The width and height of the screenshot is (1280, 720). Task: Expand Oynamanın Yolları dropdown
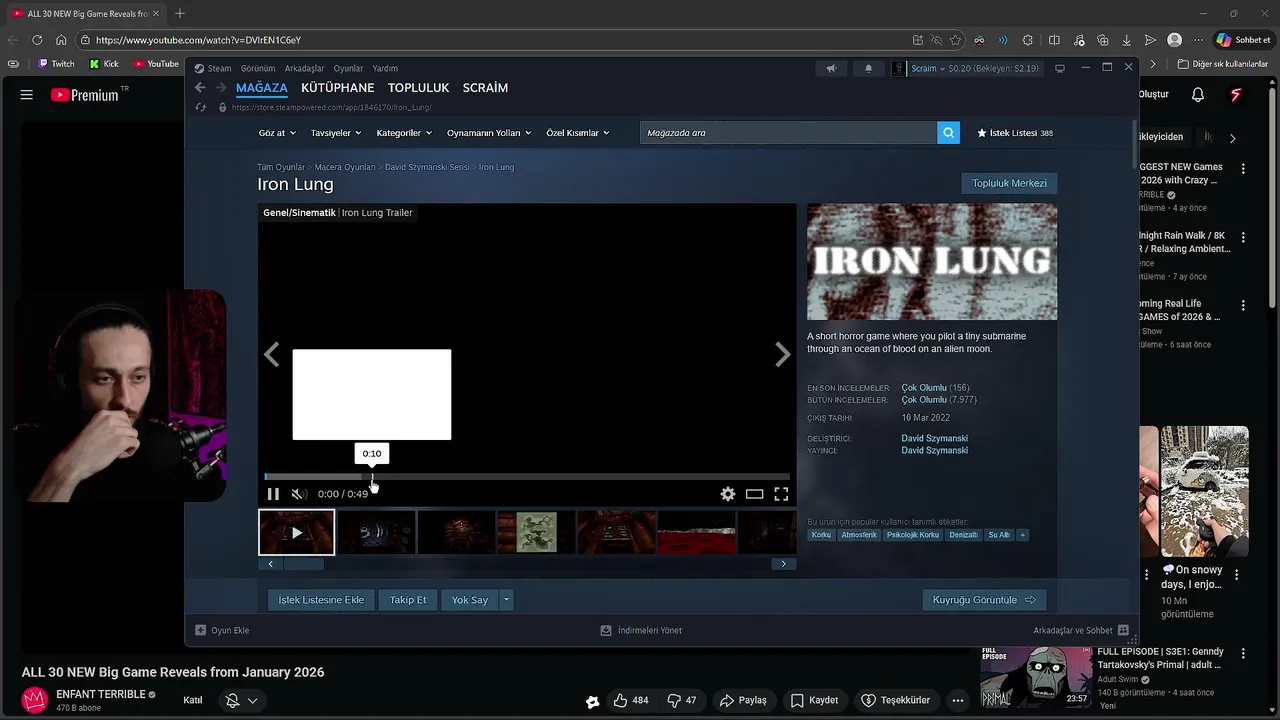pos(489,133)
